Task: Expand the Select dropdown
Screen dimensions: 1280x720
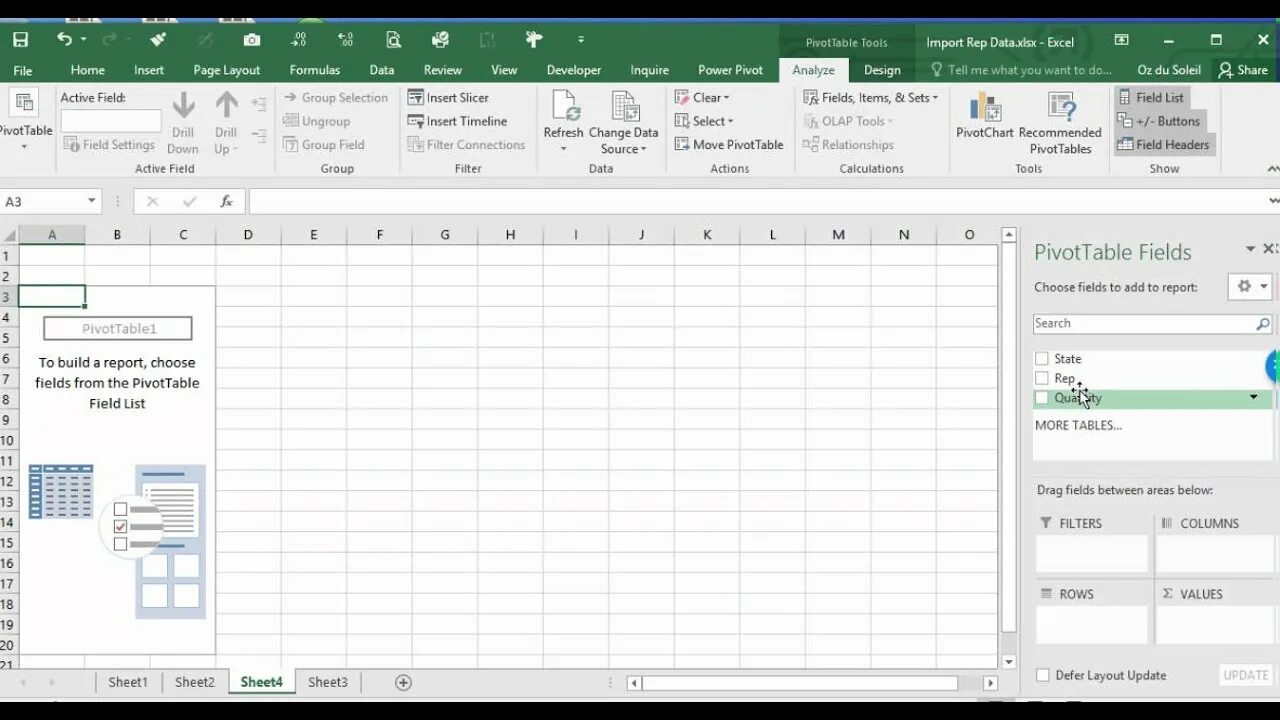Action: [704, 121]
